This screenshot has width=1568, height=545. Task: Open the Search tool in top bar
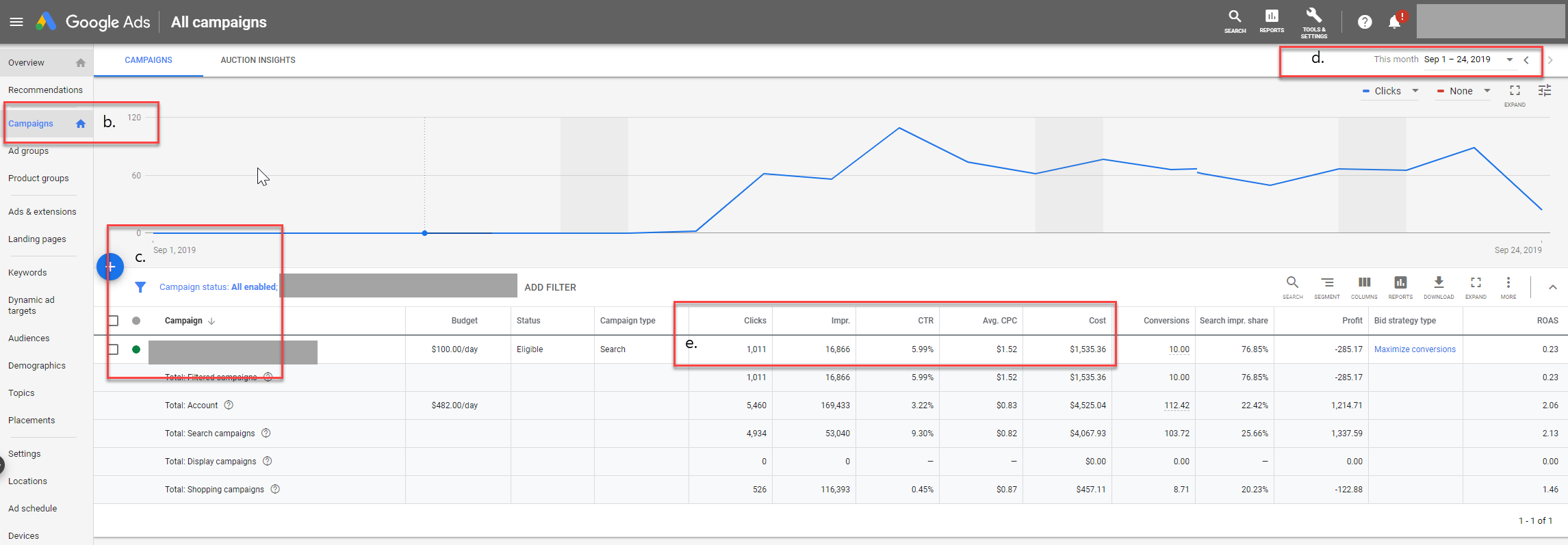pos(1235,21)
